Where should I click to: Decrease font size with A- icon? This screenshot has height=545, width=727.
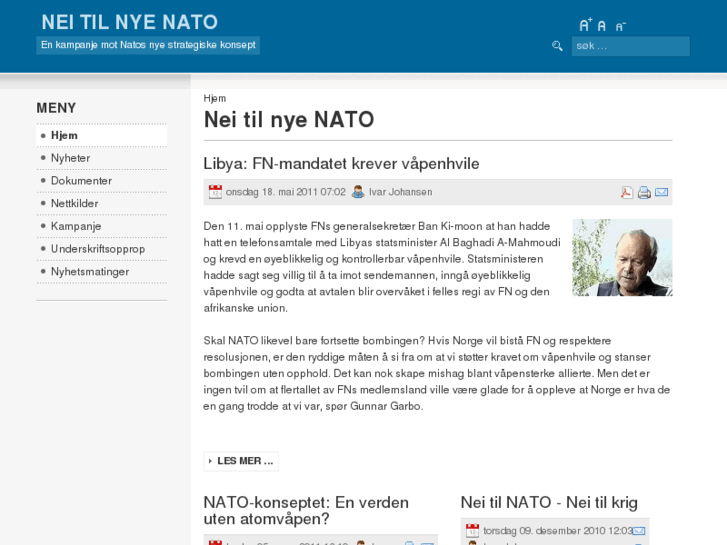[620, 26]
